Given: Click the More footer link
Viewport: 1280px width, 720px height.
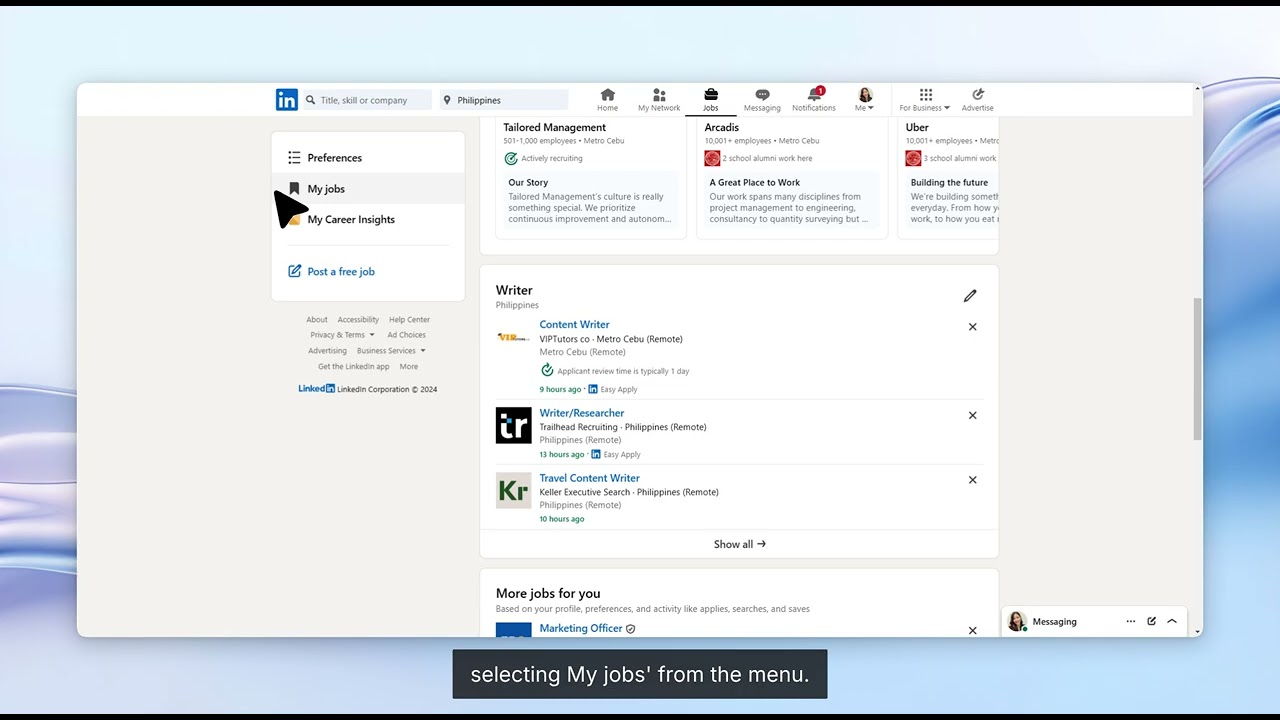Looking at the screenshot, I should click(x=409, y=367).
